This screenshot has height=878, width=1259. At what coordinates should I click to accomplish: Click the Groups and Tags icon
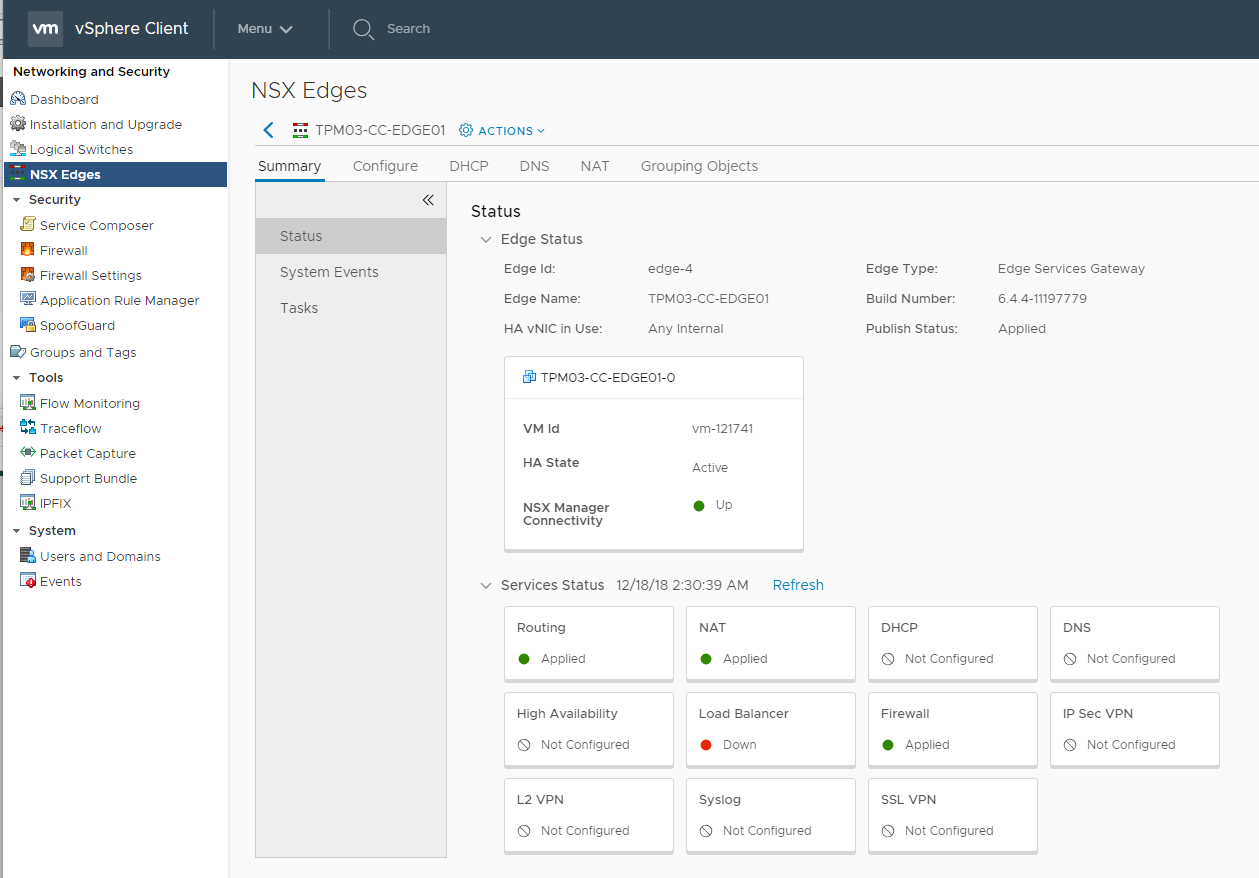(x=18, y=352)
